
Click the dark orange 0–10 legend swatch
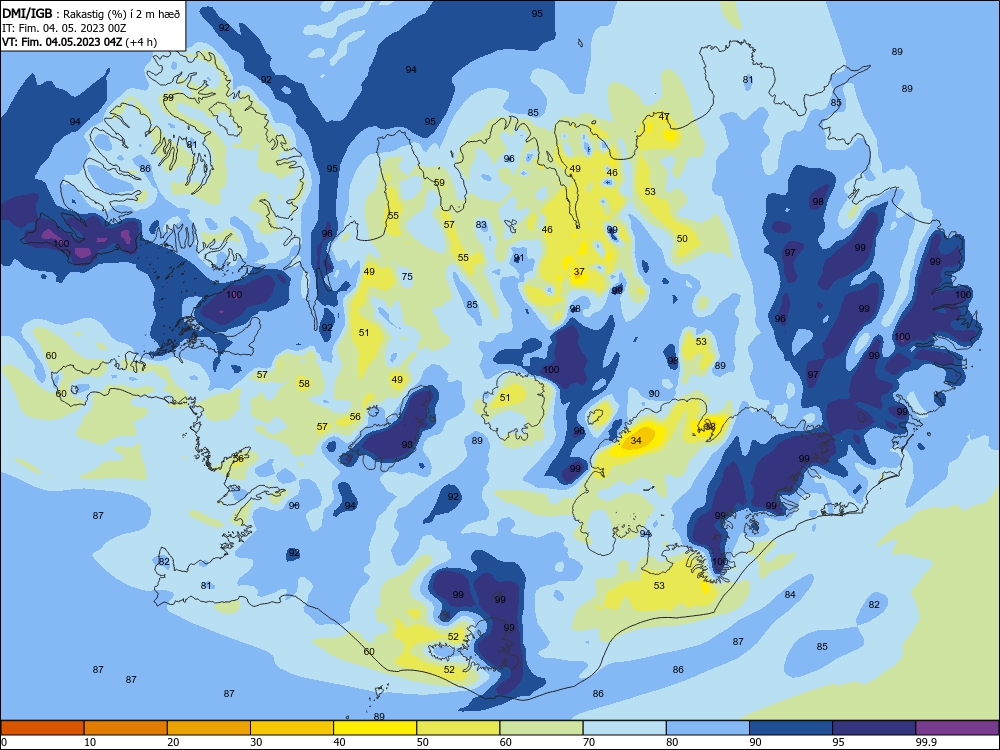click(42, 728)
